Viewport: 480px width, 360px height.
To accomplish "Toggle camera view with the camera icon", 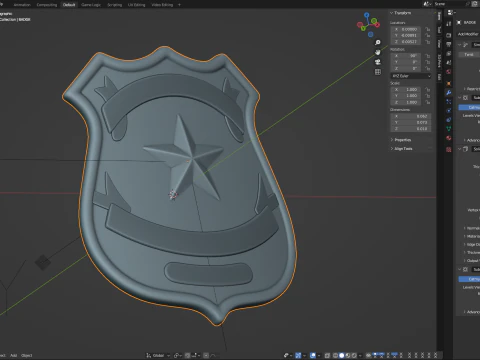I will pyautogui.click(x=378, y=62).
